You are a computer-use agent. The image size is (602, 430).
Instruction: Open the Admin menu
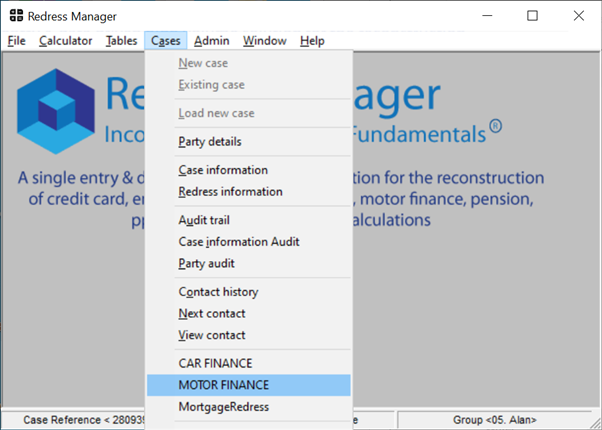(212, 41)
